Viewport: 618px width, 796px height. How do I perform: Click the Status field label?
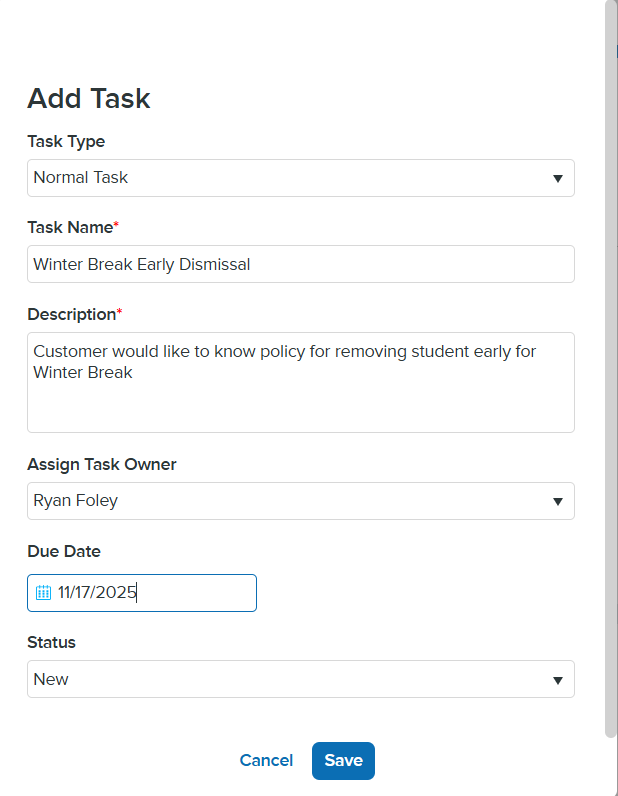(51, 642)
